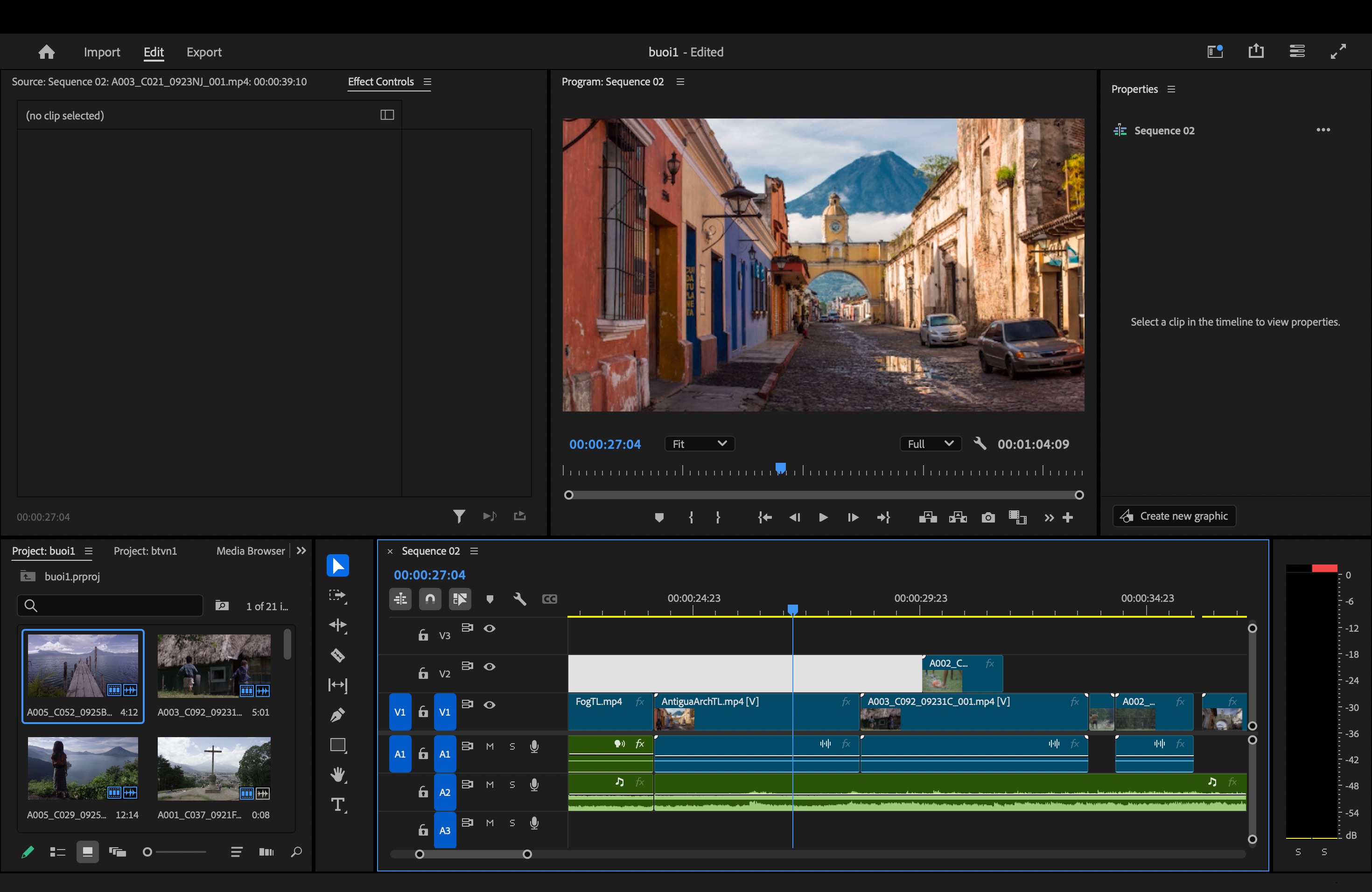Switch to the Export tab

coord(204,52)
